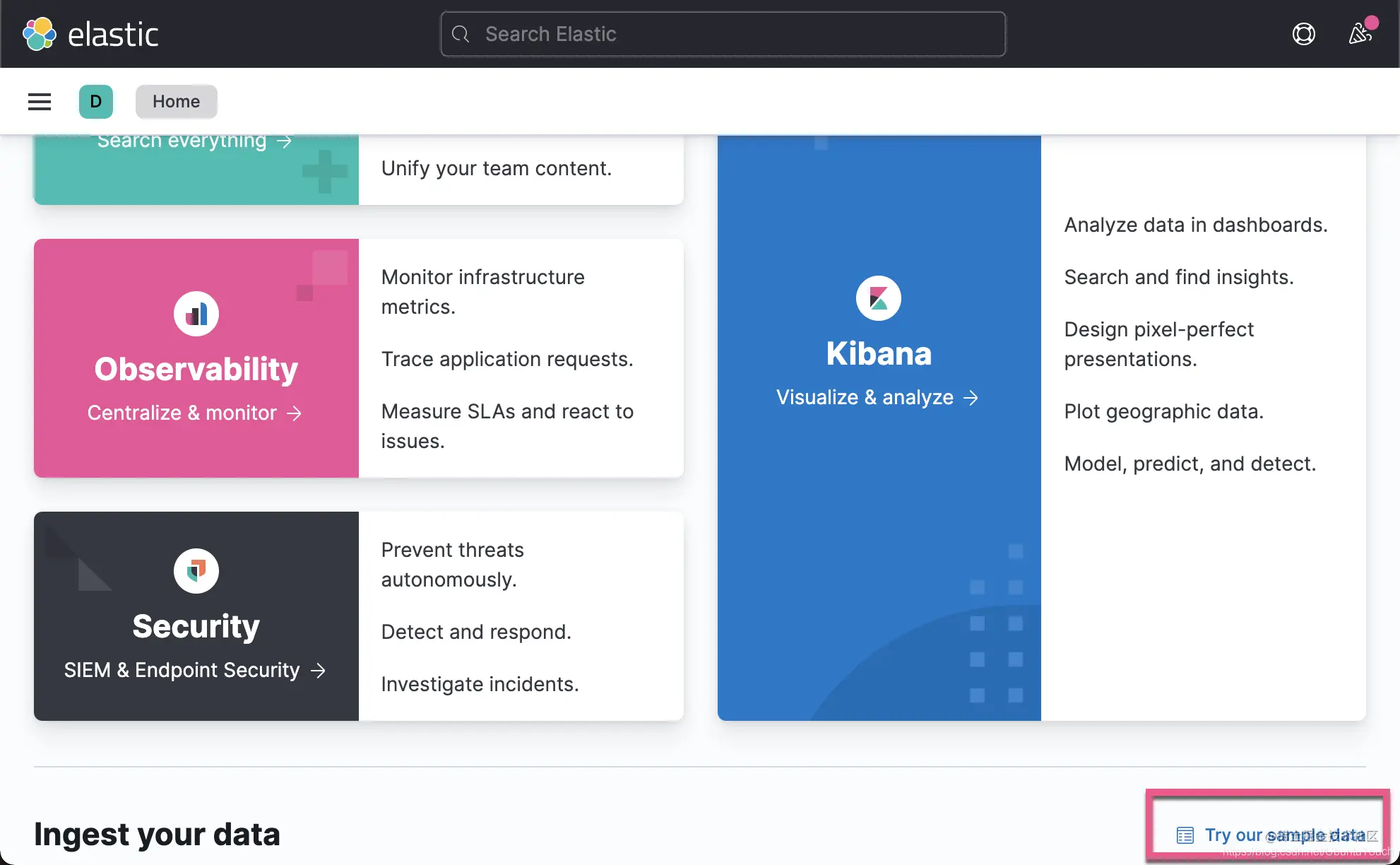1400x865 pixels.
Task: Click the search magnifier icon
Action: 461,34
